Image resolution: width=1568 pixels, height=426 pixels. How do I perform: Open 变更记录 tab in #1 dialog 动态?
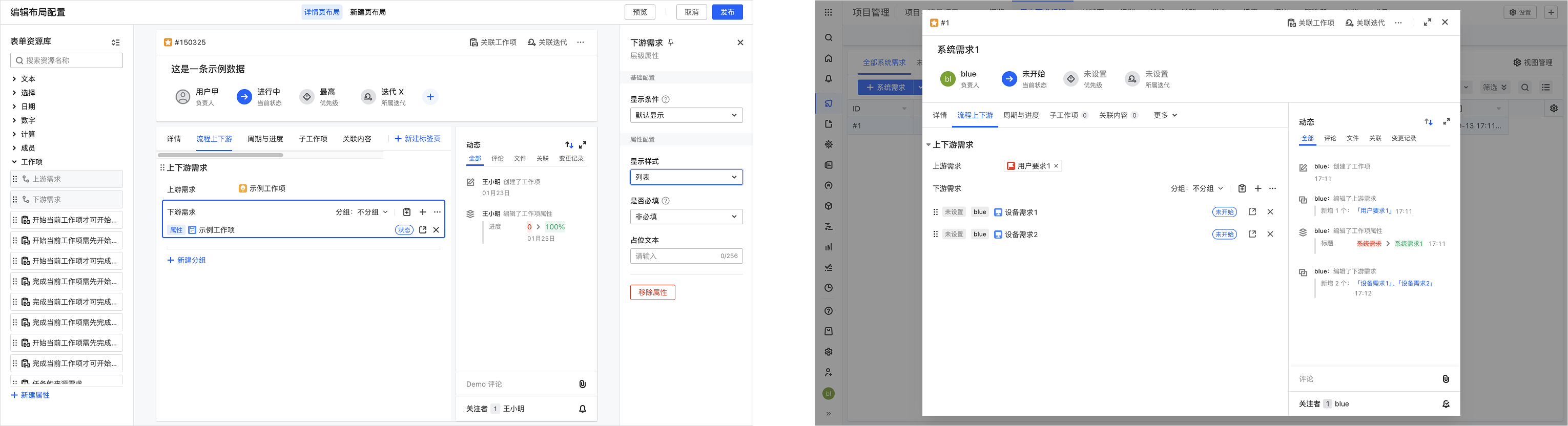(1404, 138)
